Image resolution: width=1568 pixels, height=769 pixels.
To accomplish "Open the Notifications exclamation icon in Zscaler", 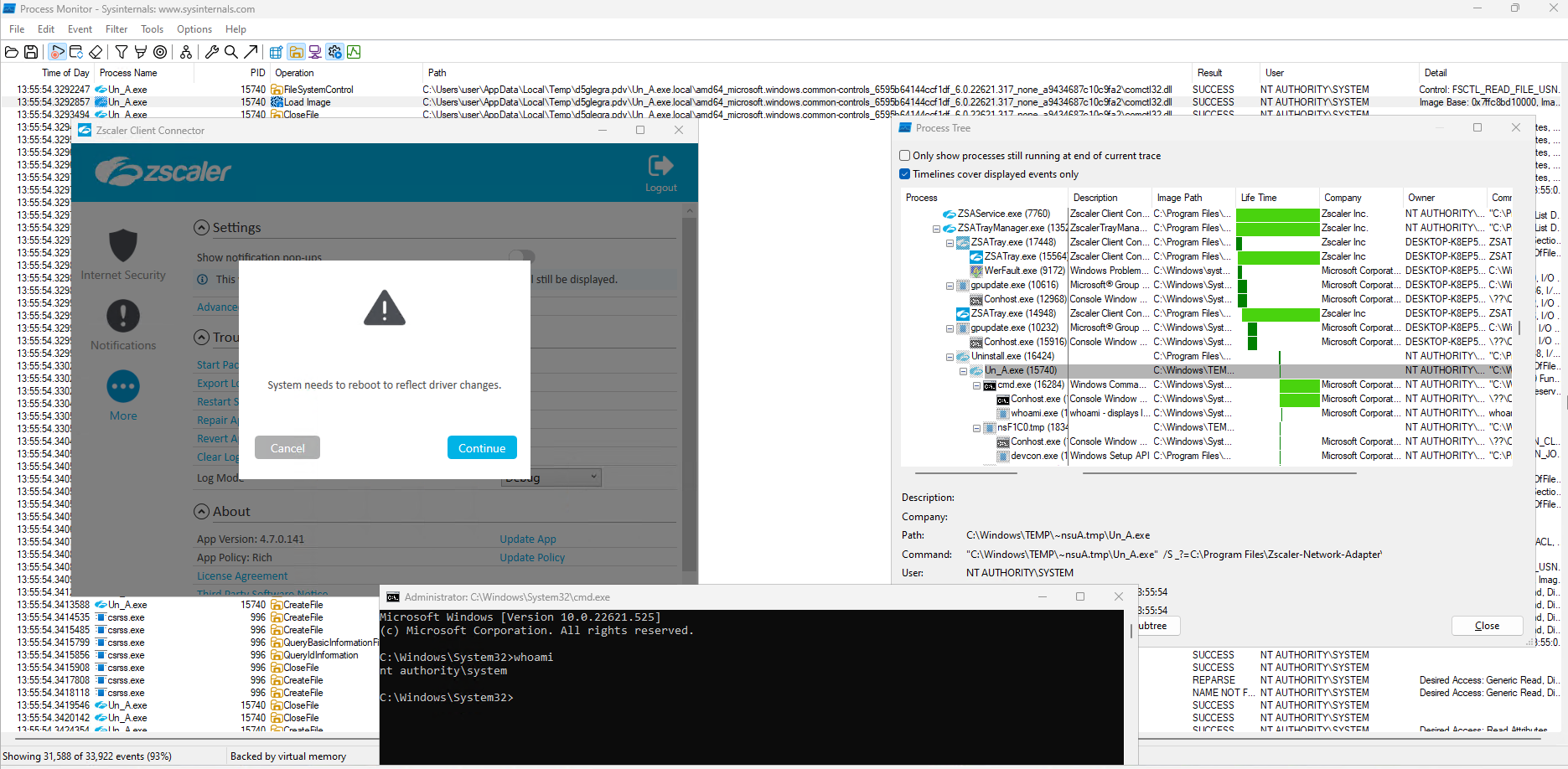I will pyautogui.click(x=123, y=316).
